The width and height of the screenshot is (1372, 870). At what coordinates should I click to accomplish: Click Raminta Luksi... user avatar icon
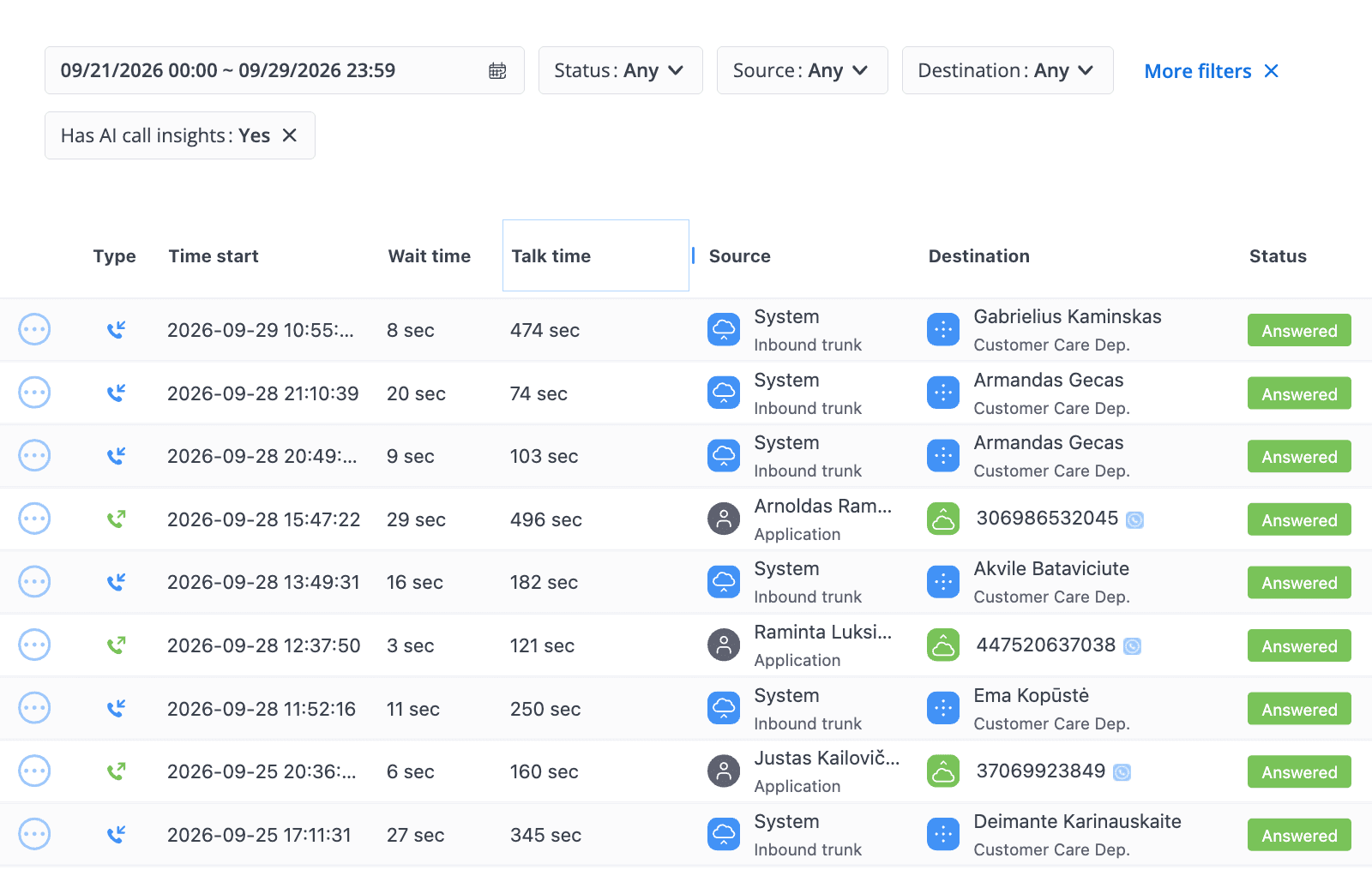[x=724, y=645]
